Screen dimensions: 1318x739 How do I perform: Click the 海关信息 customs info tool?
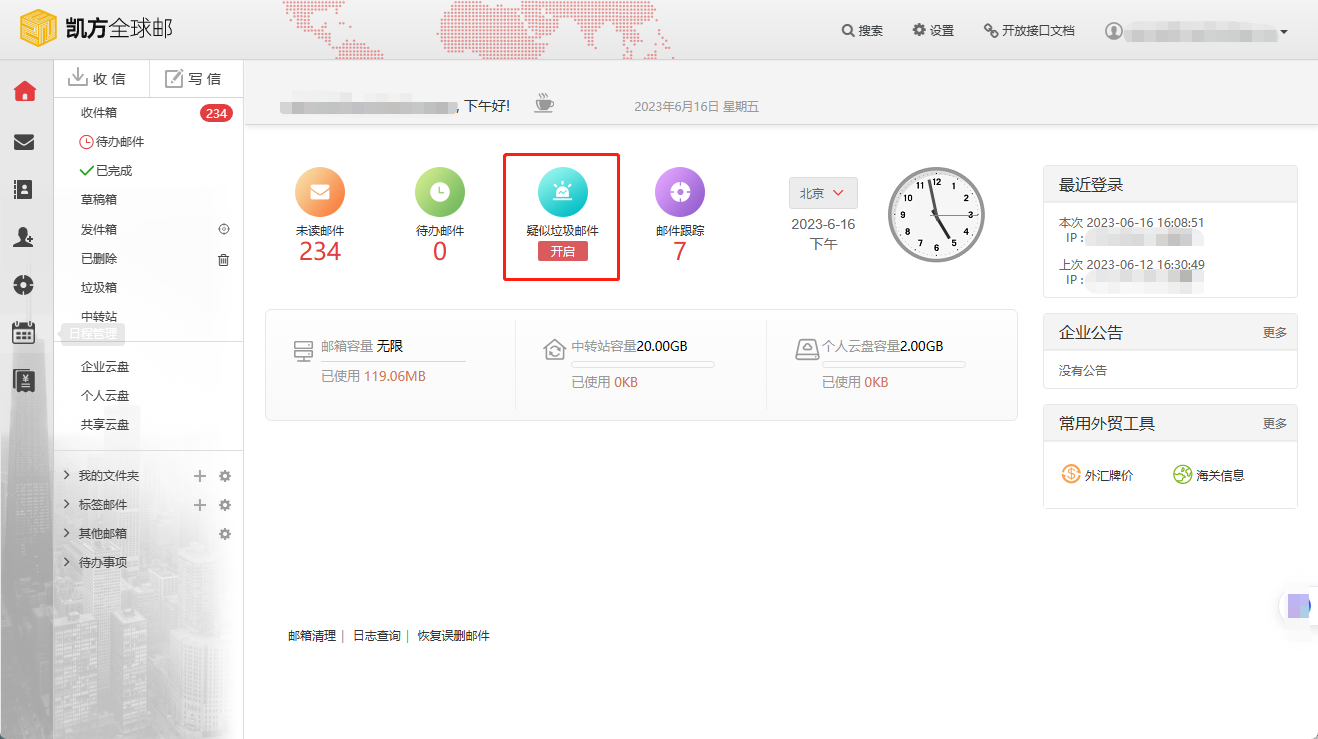[x=1209, y=475]
